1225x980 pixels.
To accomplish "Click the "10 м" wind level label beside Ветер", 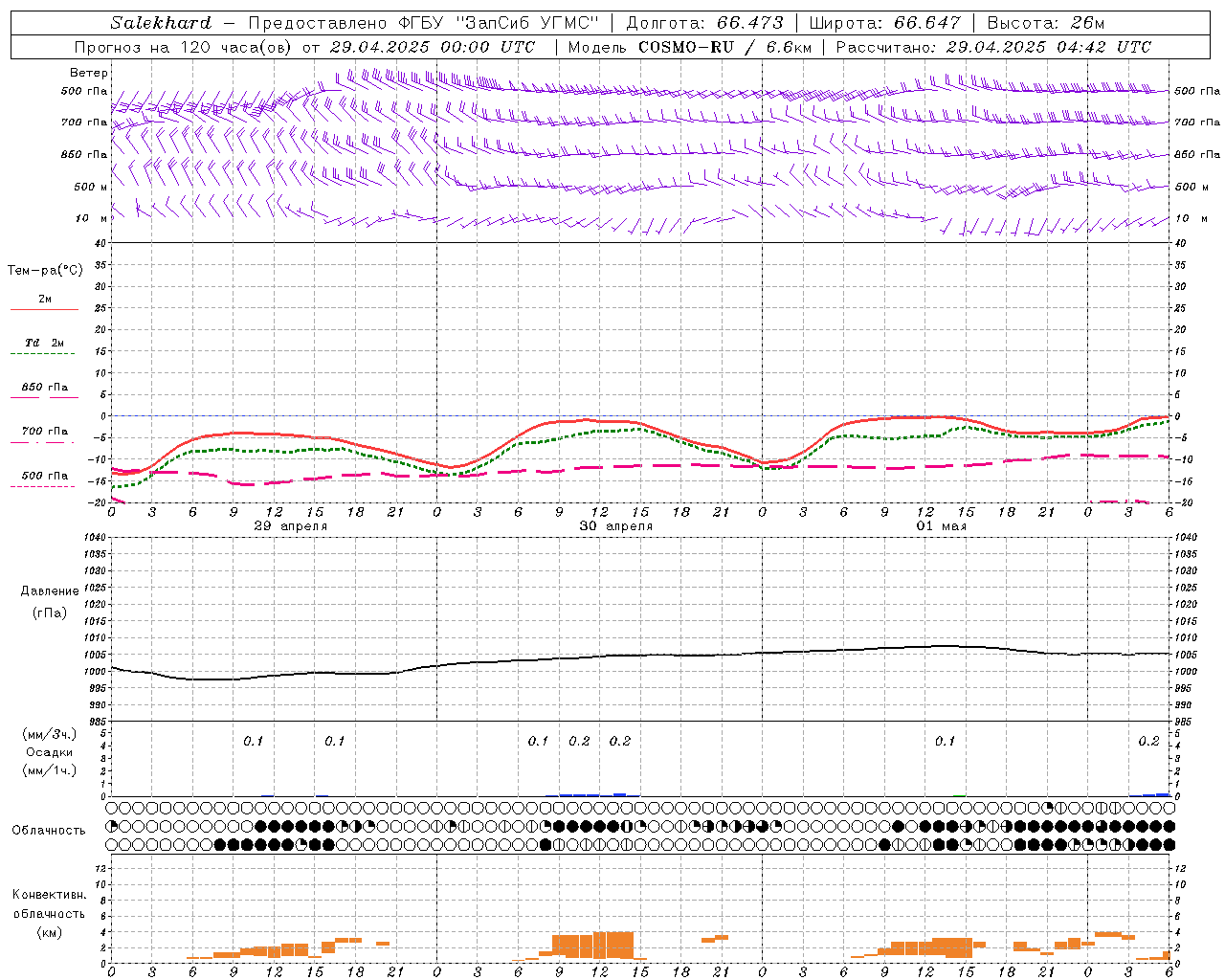I will (92, 219).
